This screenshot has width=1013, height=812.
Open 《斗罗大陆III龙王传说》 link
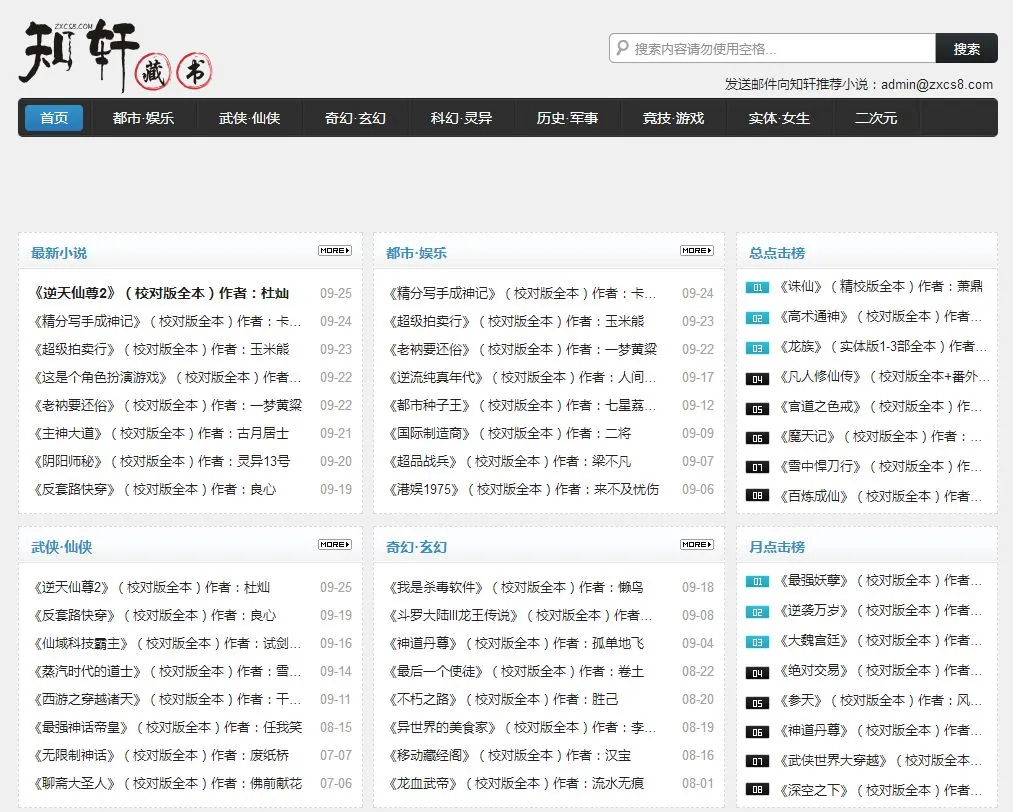(x=519, y=616)
